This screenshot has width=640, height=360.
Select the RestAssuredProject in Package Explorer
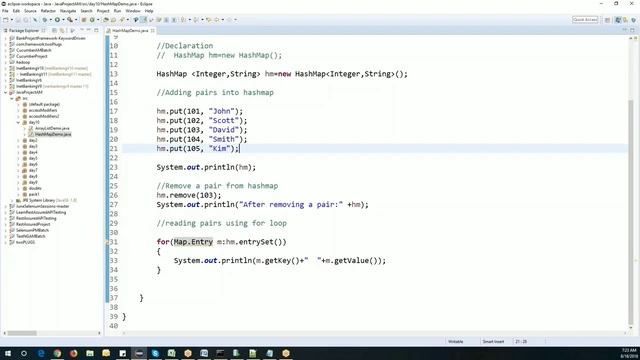pos(33,224)
